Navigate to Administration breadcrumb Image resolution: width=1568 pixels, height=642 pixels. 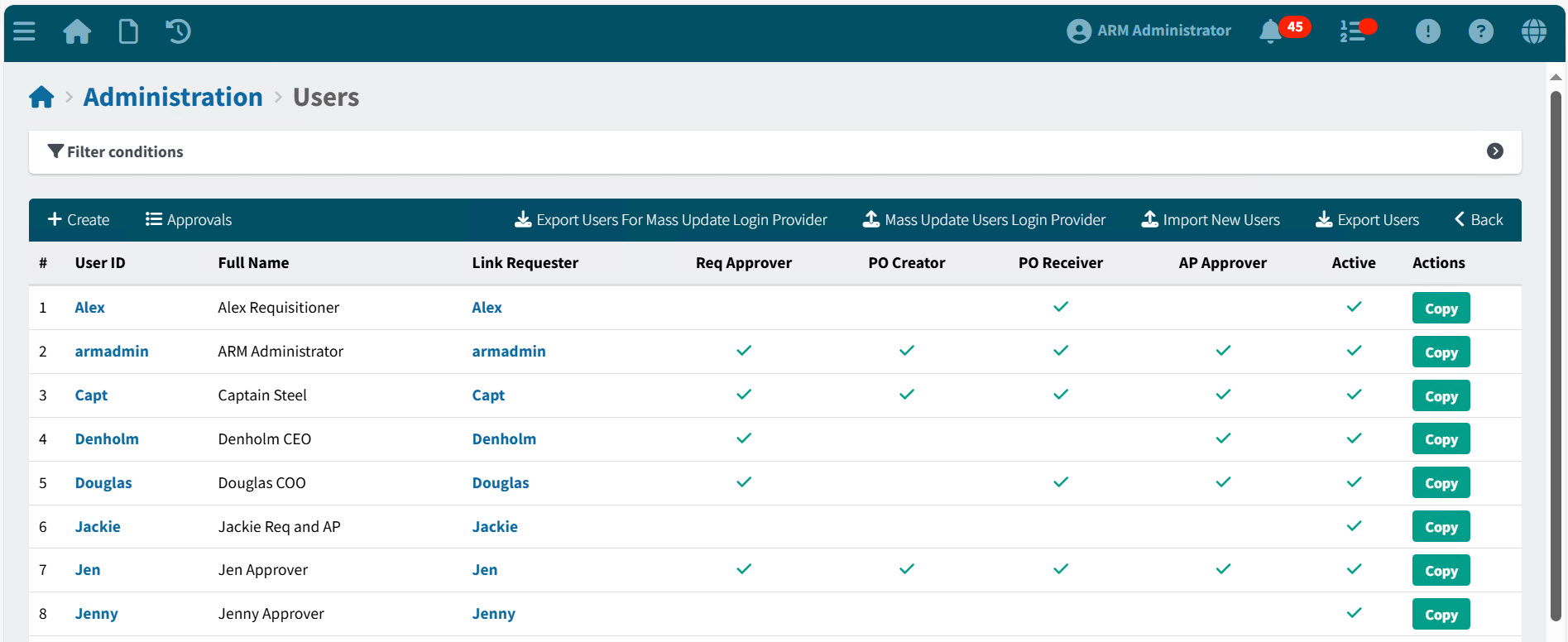click(173, 97)
